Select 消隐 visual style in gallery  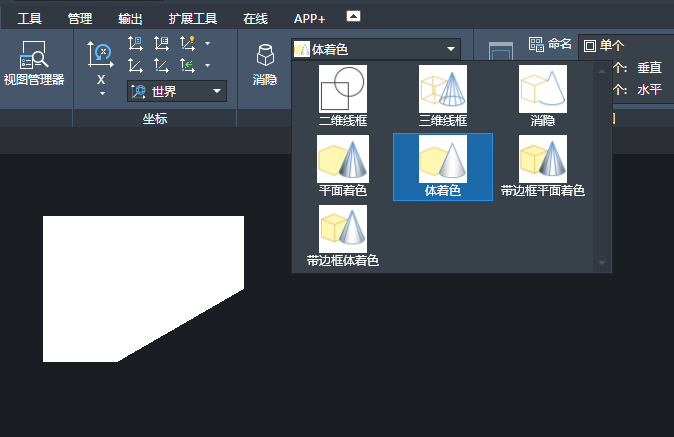point(542,95)
